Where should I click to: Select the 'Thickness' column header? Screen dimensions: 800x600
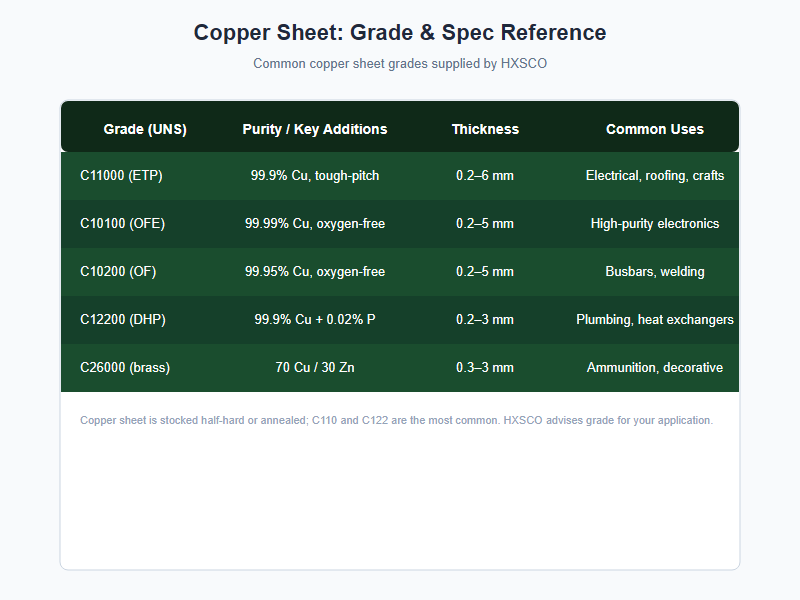485,129
